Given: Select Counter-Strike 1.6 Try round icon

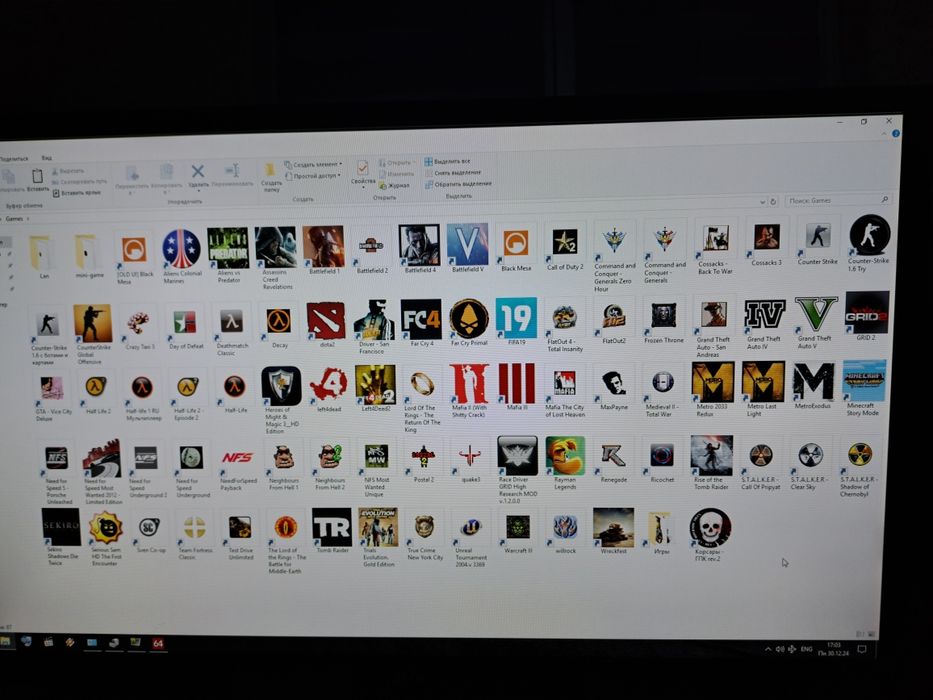Looking at the screenshot, I should coord(869,235).
